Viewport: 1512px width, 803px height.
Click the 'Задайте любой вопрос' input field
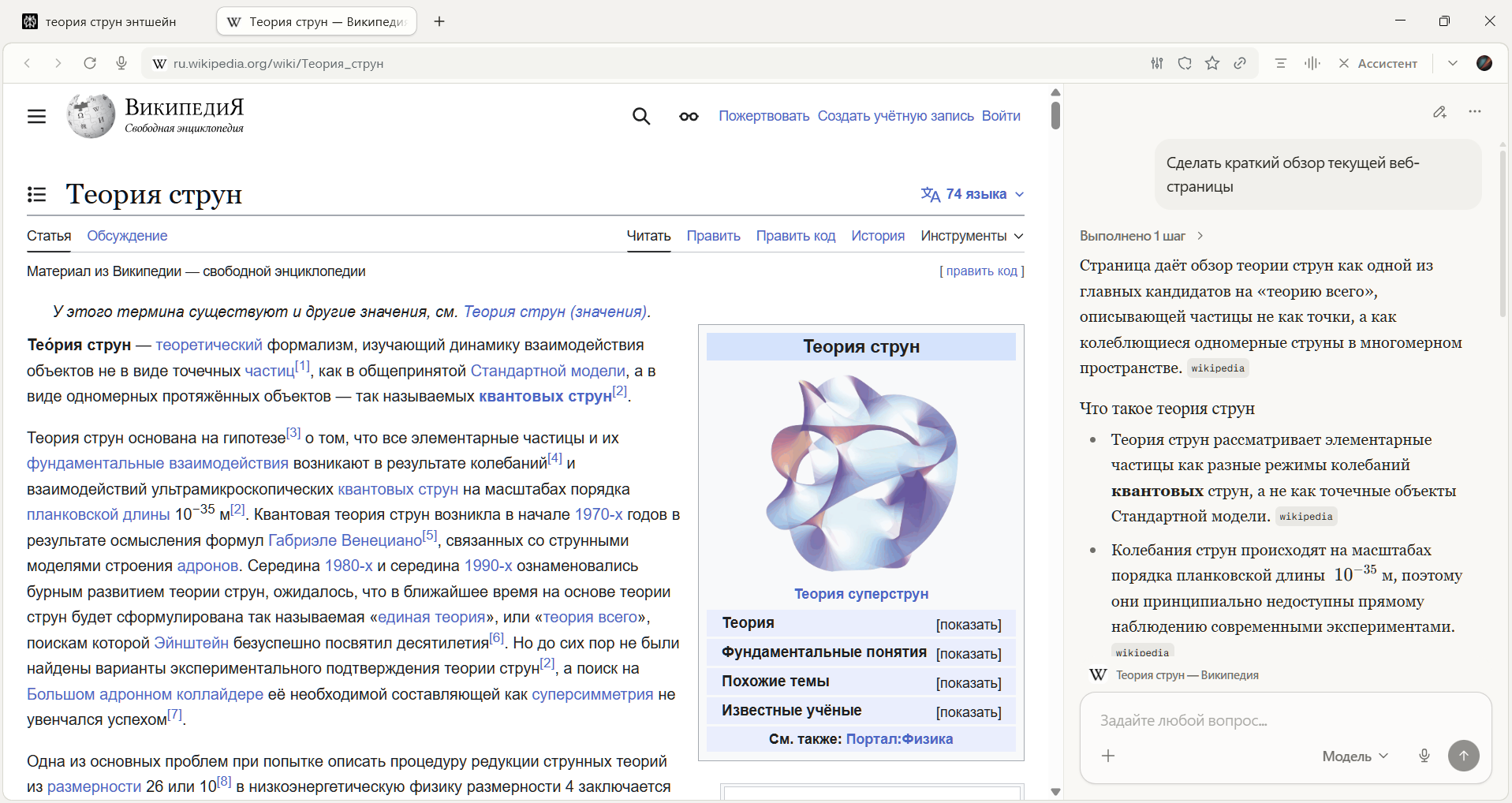tap(1262, 720)
